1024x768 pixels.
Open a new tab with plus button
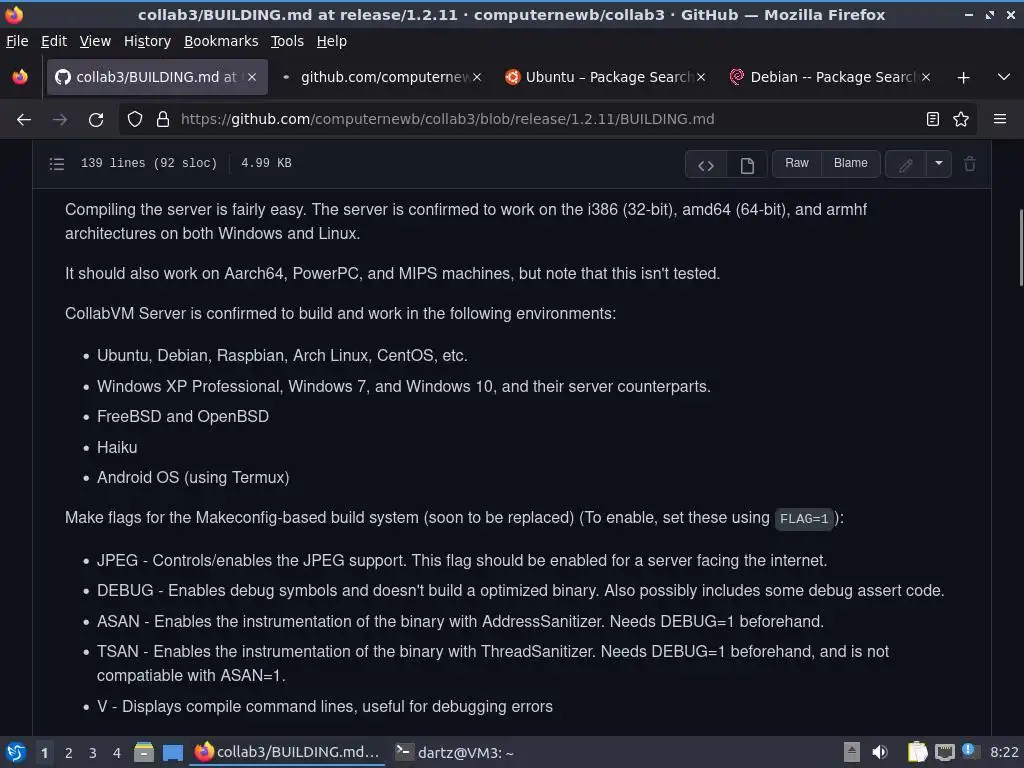[963, 78]
